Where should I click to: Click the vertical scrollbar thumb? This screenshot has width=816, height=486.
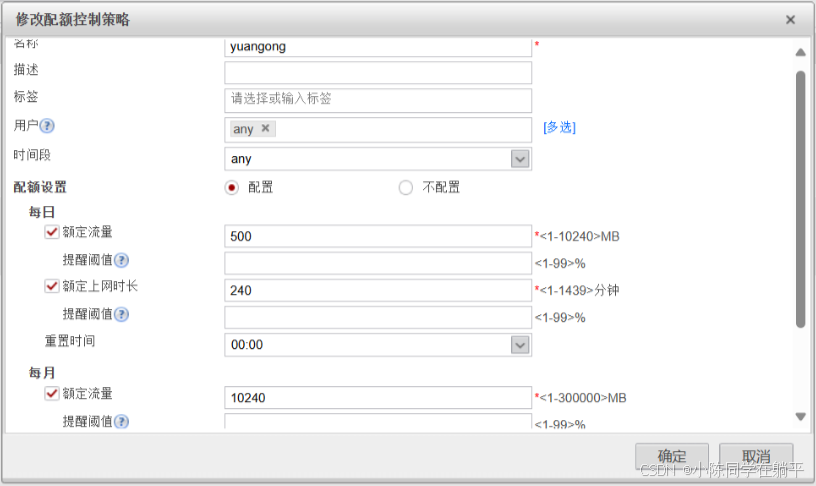point(800,199)
